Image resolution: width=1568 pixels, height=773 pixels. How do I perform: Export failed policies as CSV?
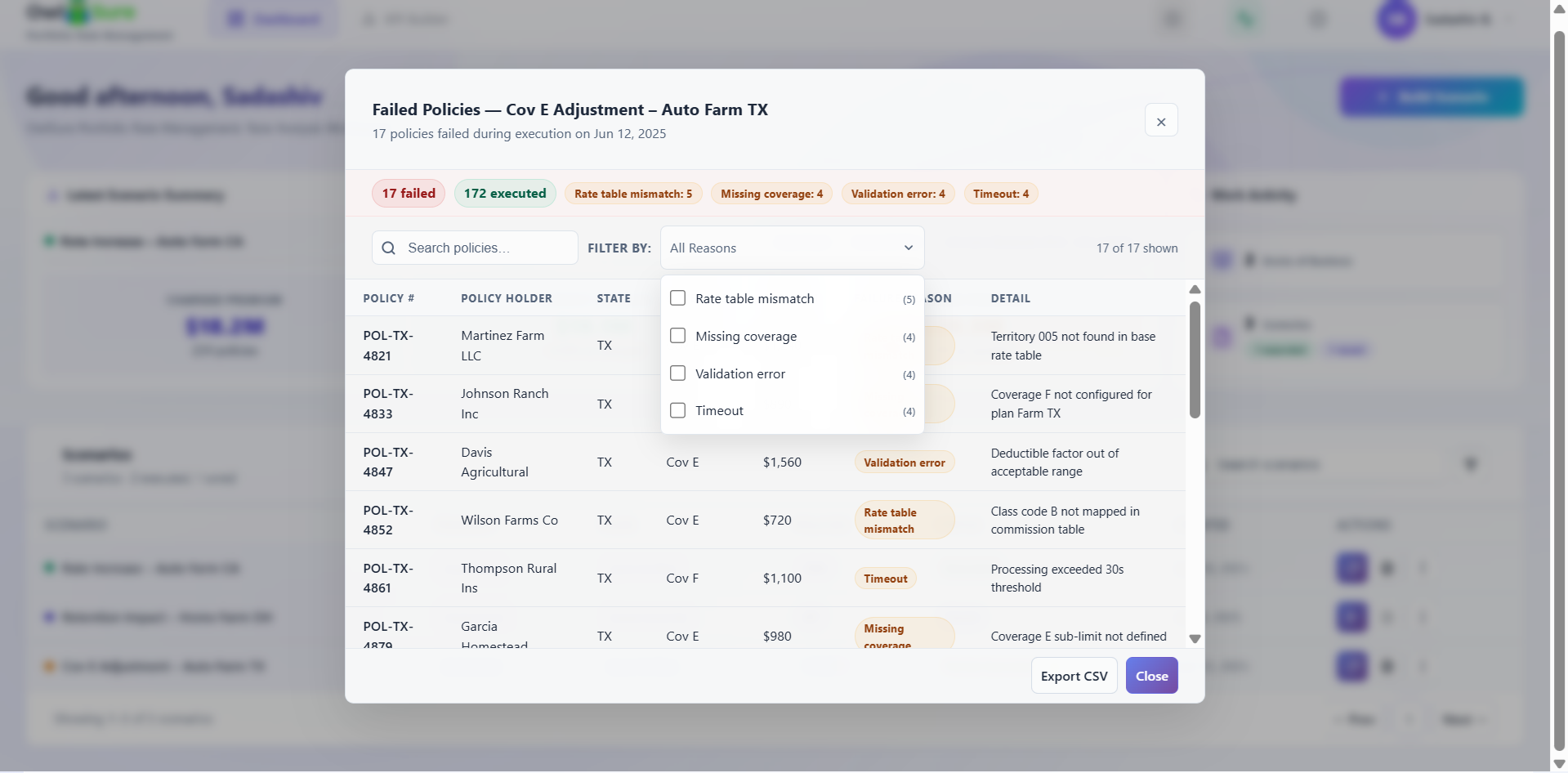coord(1074,676)
